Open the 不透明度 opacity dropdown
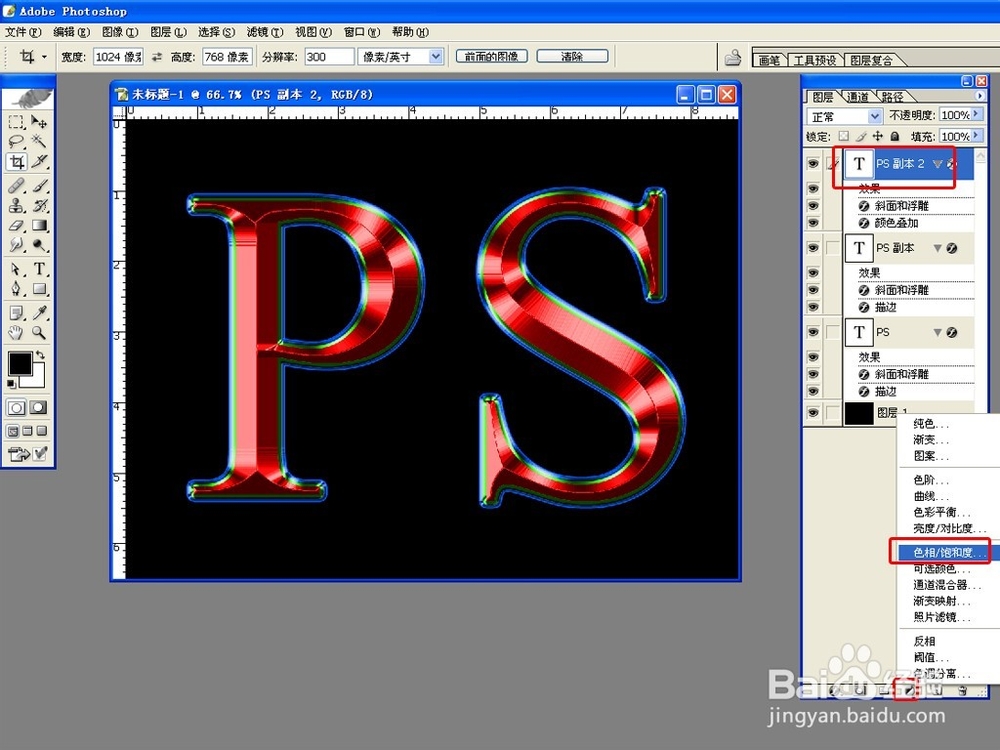Viewport: 1000px width, 750px height. click(975, 115)
